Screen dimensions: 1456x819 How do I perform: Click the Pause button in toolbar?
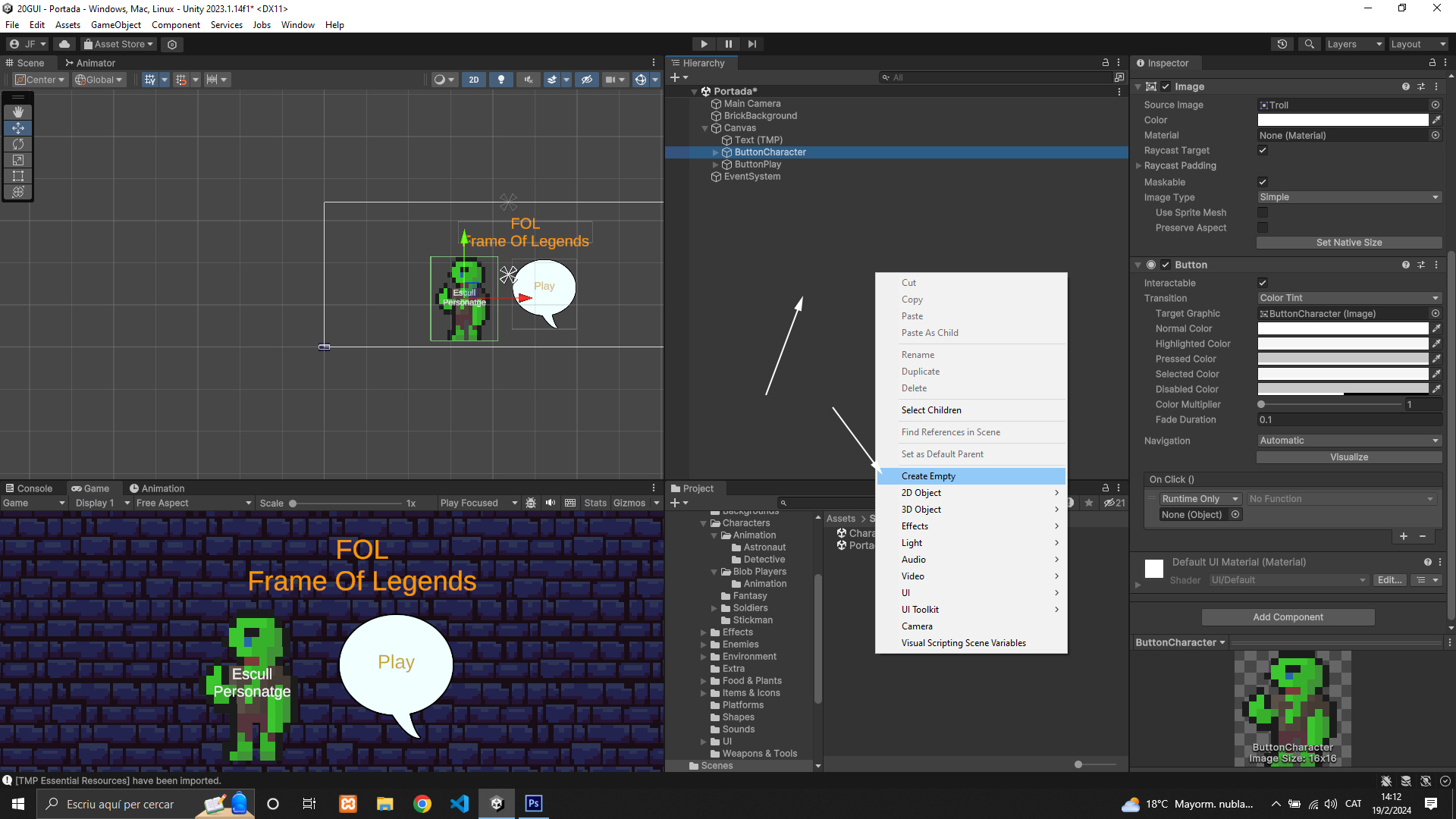point(728,44)
